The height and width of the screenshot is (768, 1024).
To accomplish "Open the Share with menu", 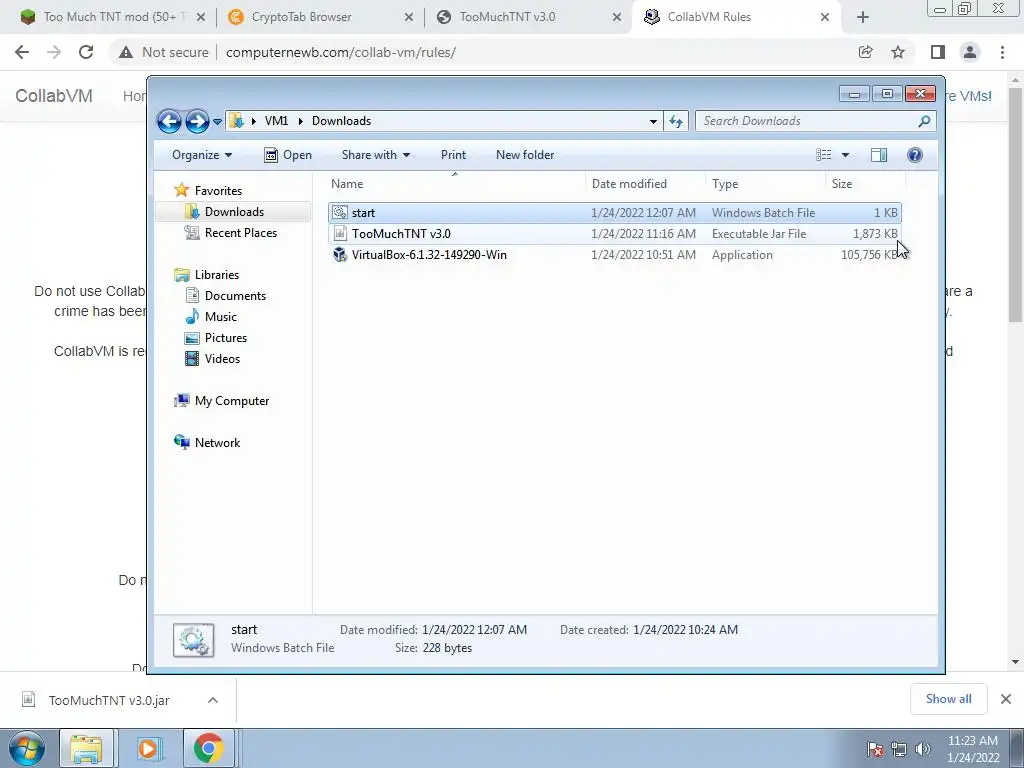I will pos(376,155).
